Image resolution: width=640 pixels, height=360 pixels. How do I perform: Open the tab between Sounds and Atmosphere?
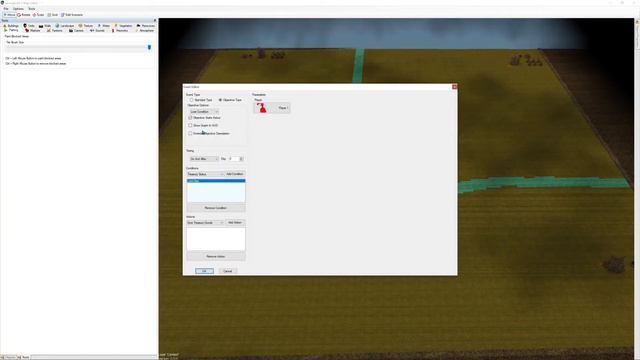coord(120,30)
